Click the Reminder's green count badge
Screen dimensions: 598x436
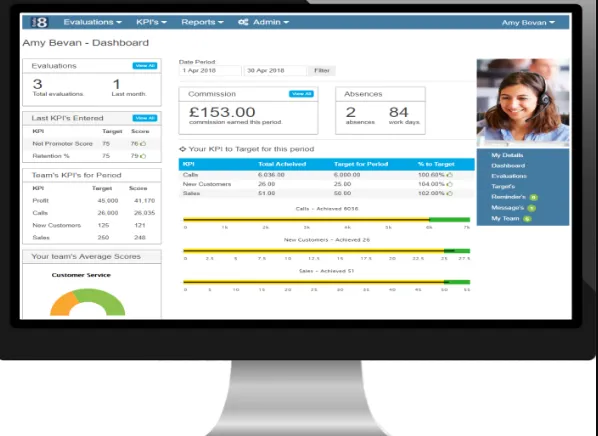point(534,198)
